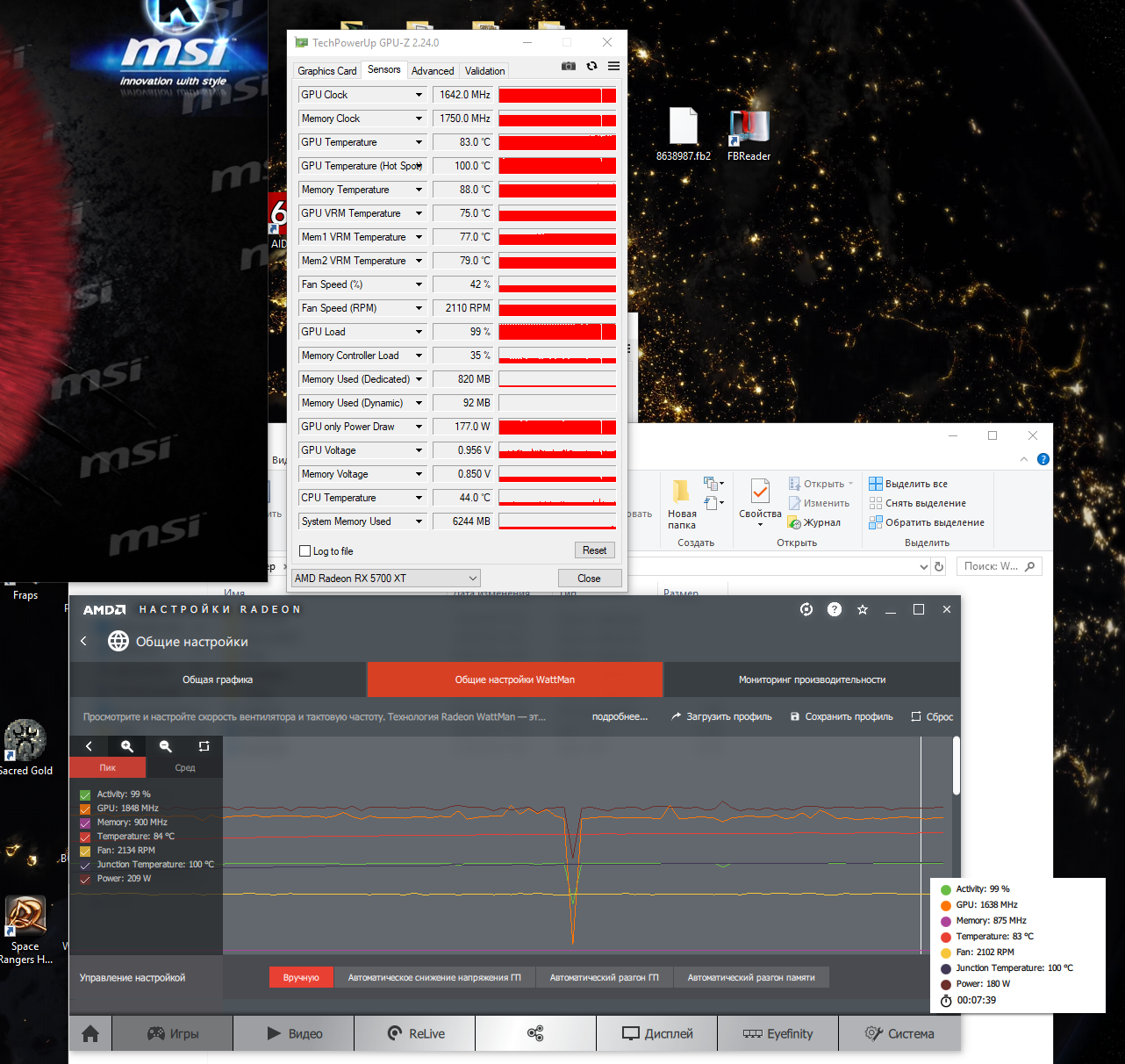Image resolution: width=1125 pixels, height=1064 pixels.
Task: Click the GPU Load sensor graph
Action: point(557,332)
